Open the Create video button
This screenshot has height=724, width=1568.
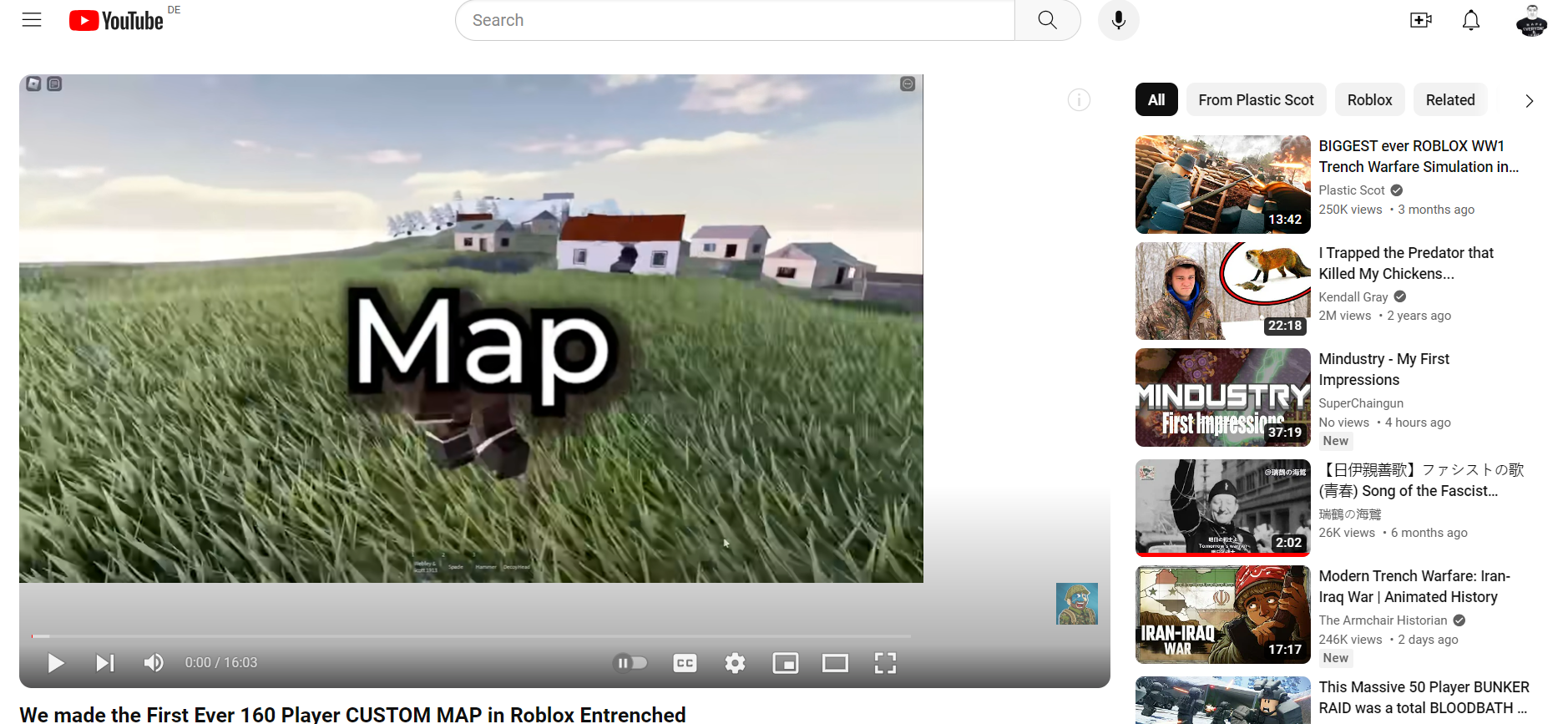1421,20
